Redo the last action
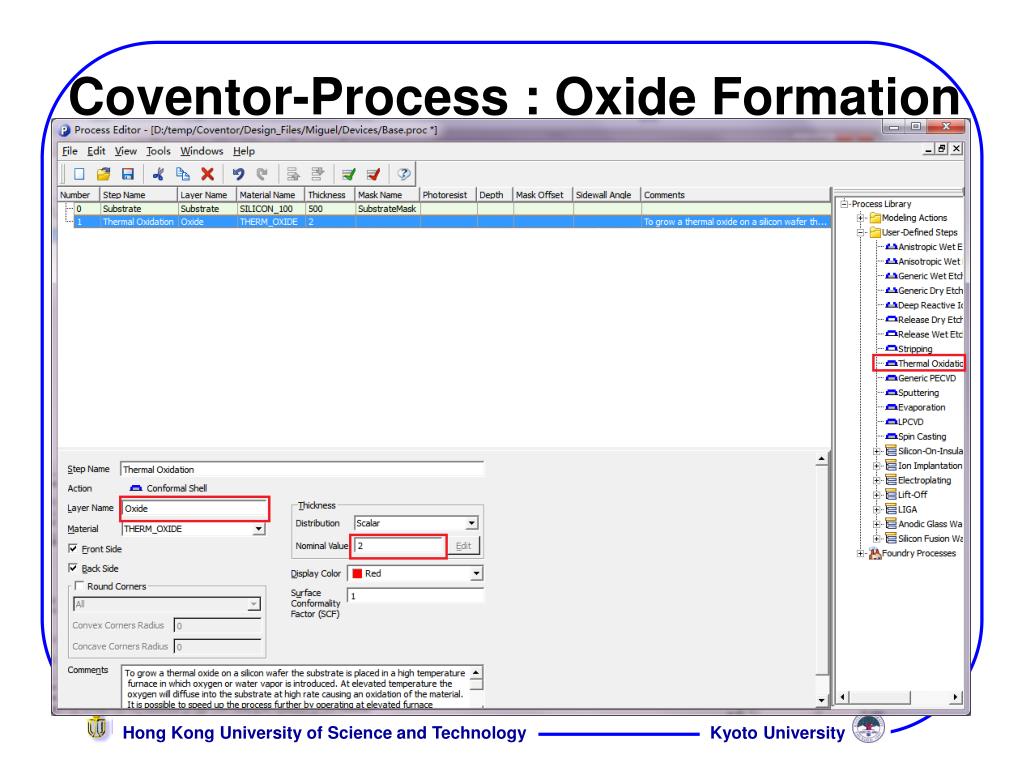This screenshot has height=768, width=1024. coord(263,174)
